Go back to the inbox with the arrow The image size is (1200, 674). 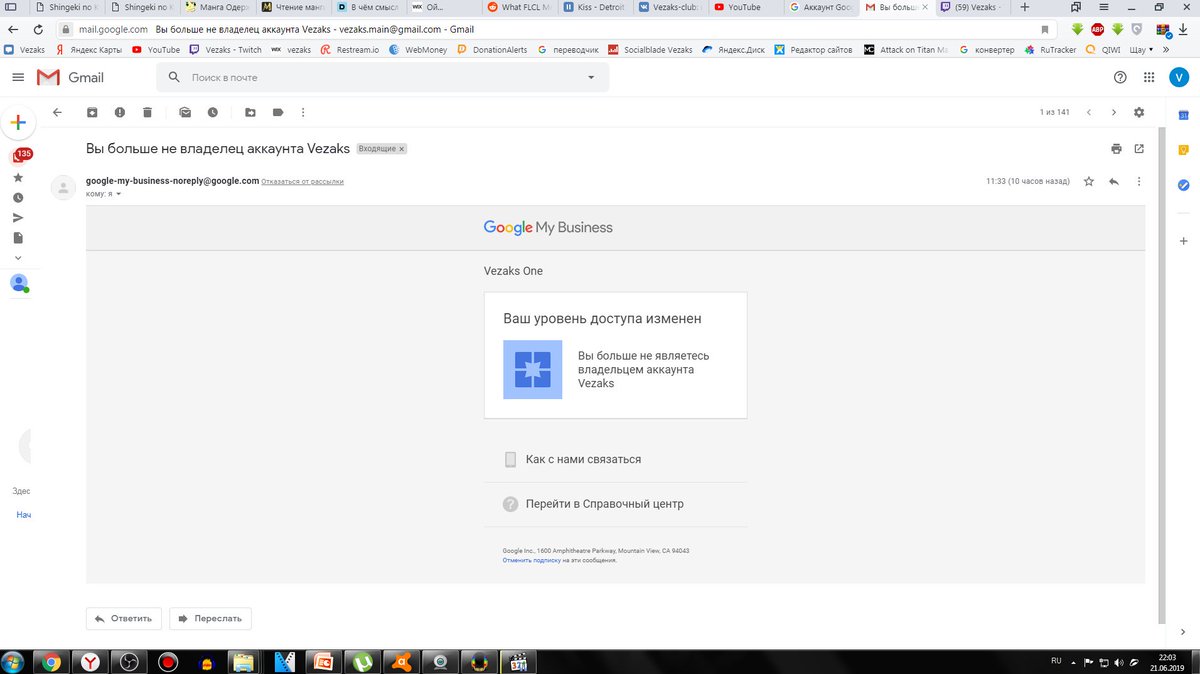pos(57,113)
